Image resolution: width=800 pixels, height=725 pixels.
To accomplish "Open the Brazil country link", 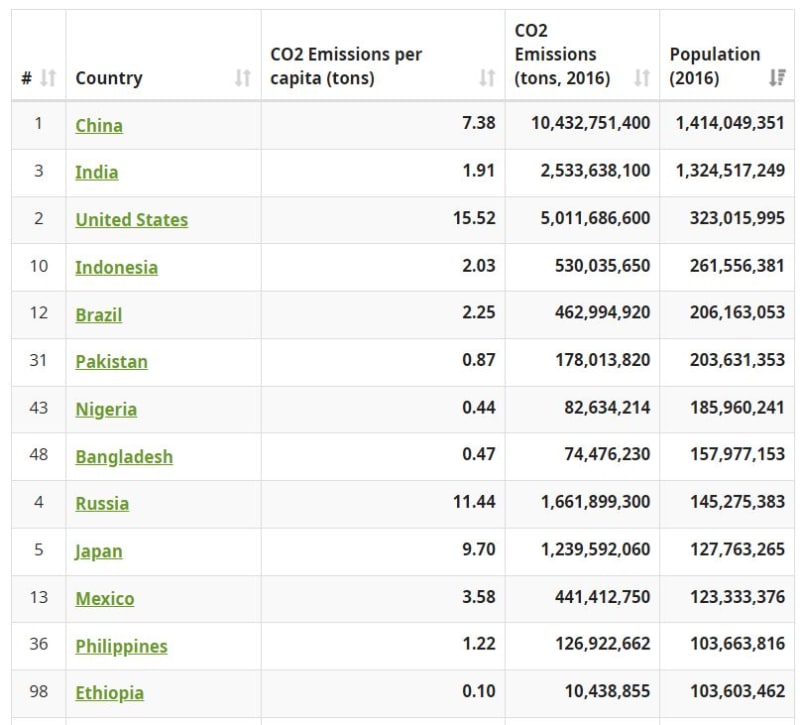I will click(98, 315).
